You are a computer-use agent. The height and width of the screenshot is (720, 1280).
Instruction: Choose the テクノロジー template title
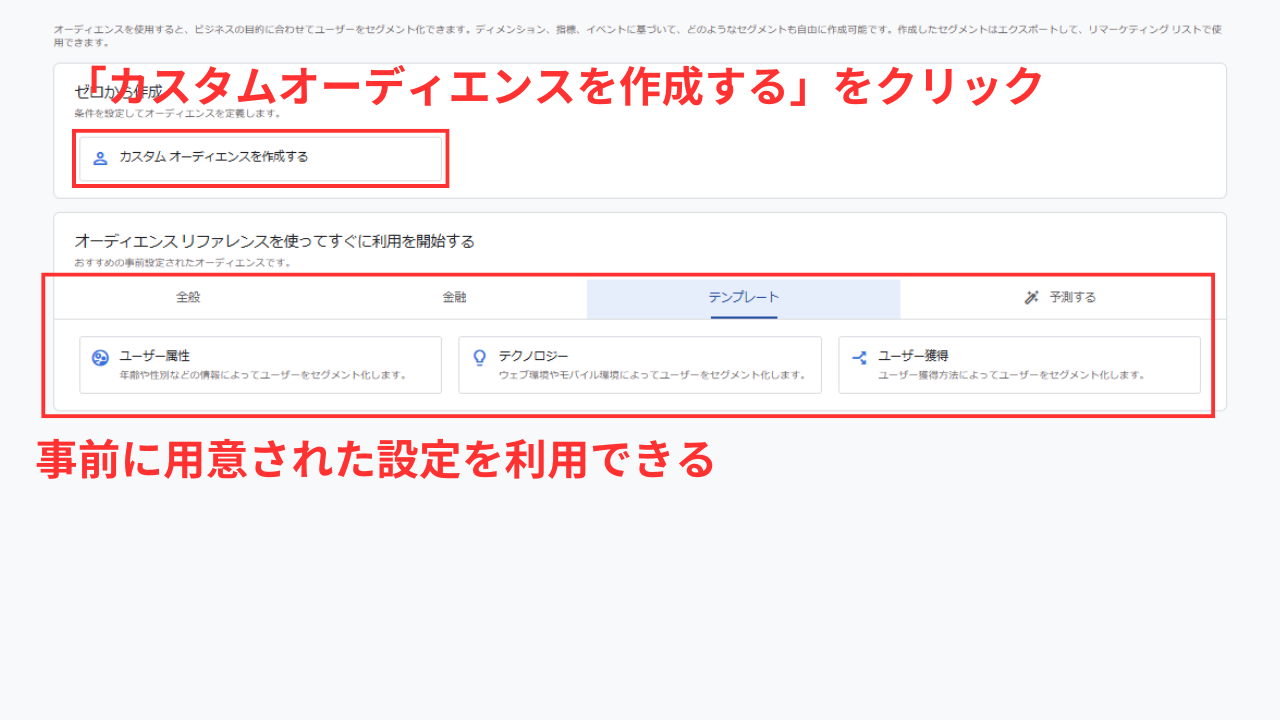click(x=534, y=356)
